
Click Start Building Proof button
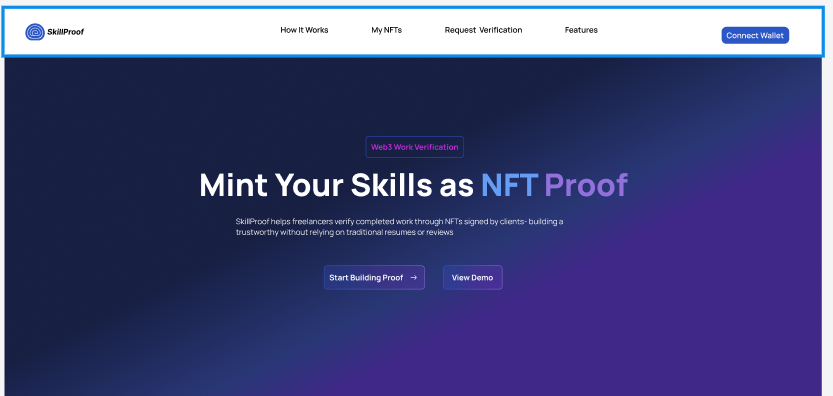(374, 277)
